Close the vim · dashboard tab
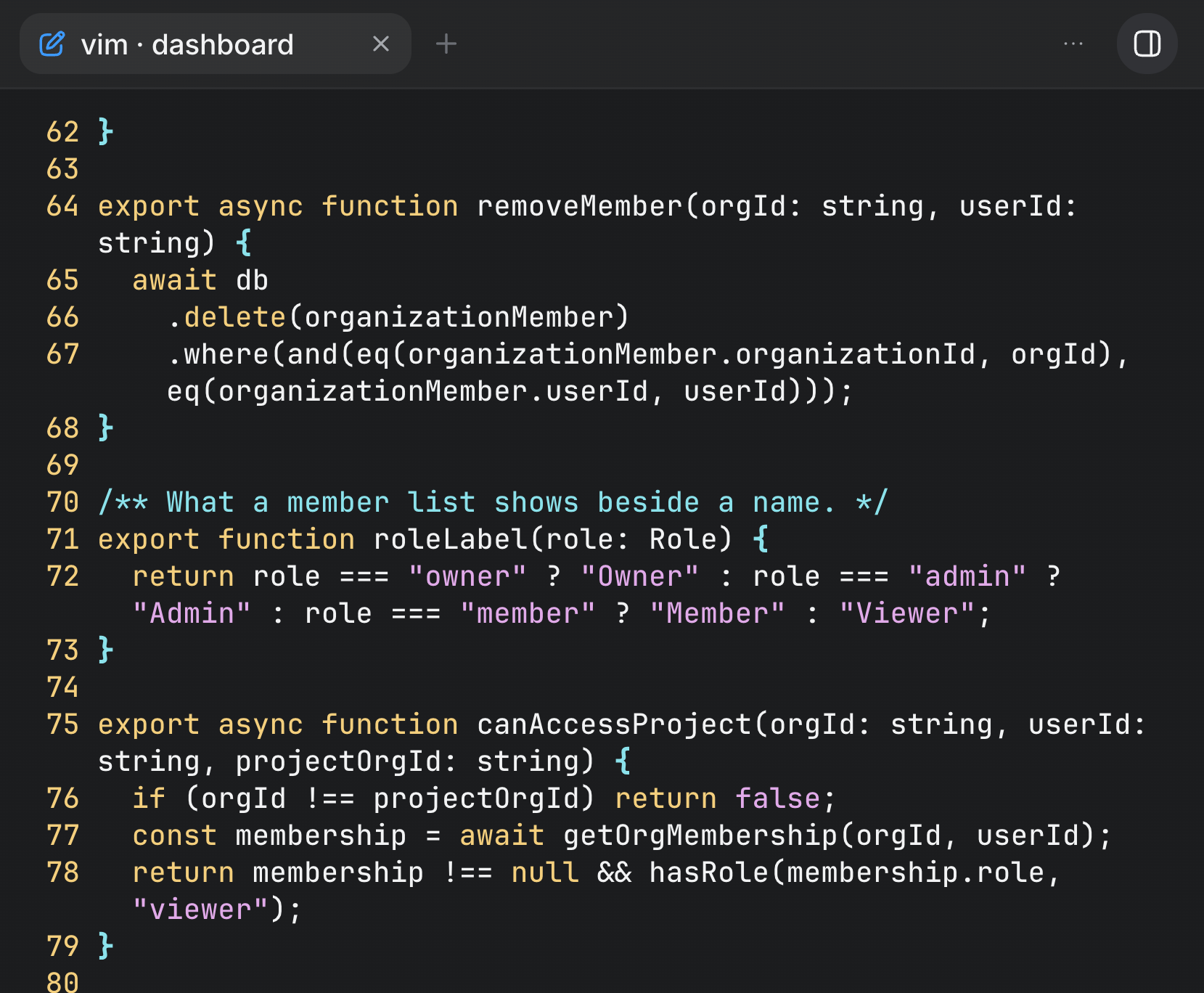This screenshot has height=993, width=1204. (381, 44)
